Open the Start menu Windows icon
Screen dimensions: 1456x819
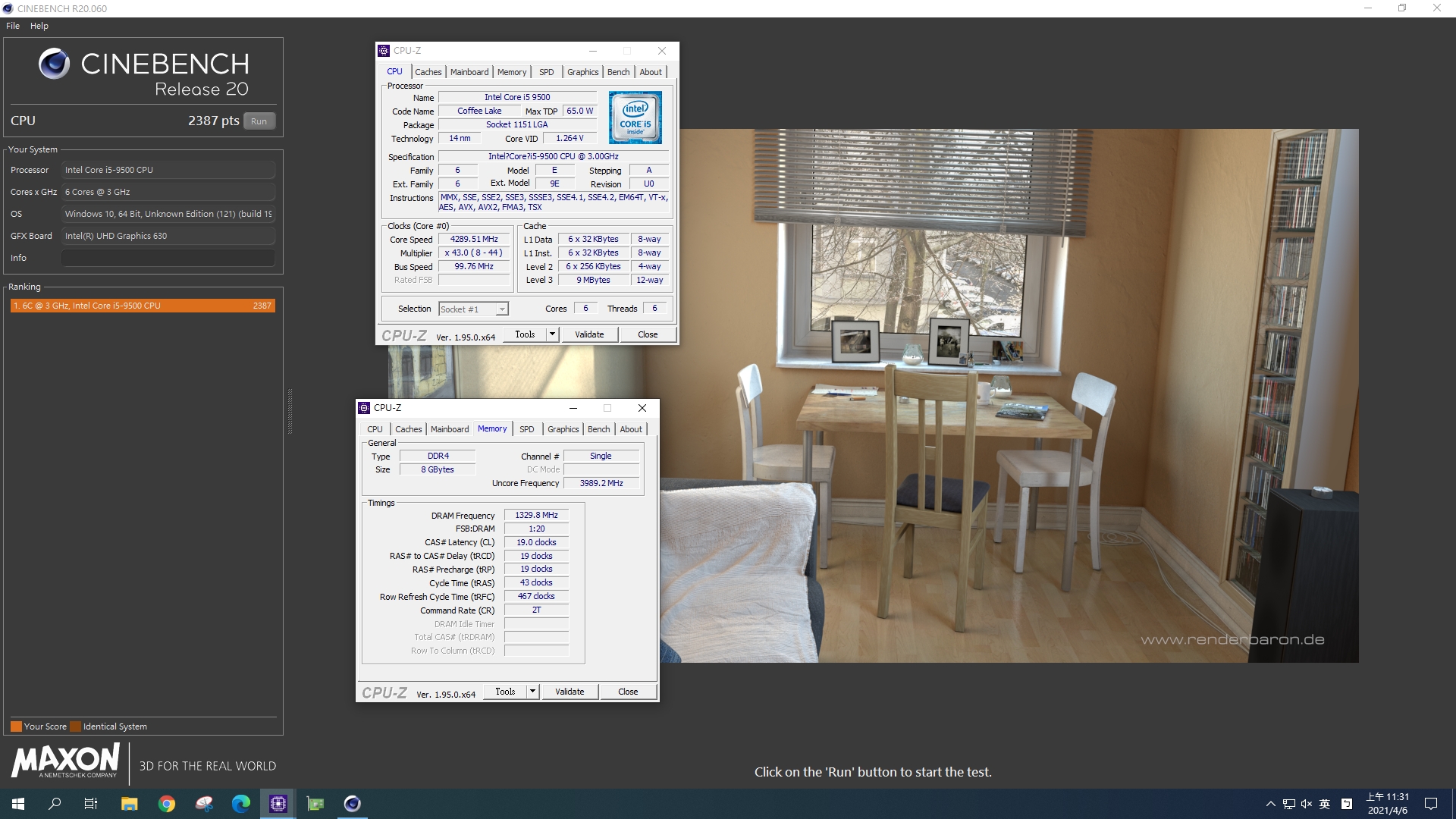click(18, 804)
